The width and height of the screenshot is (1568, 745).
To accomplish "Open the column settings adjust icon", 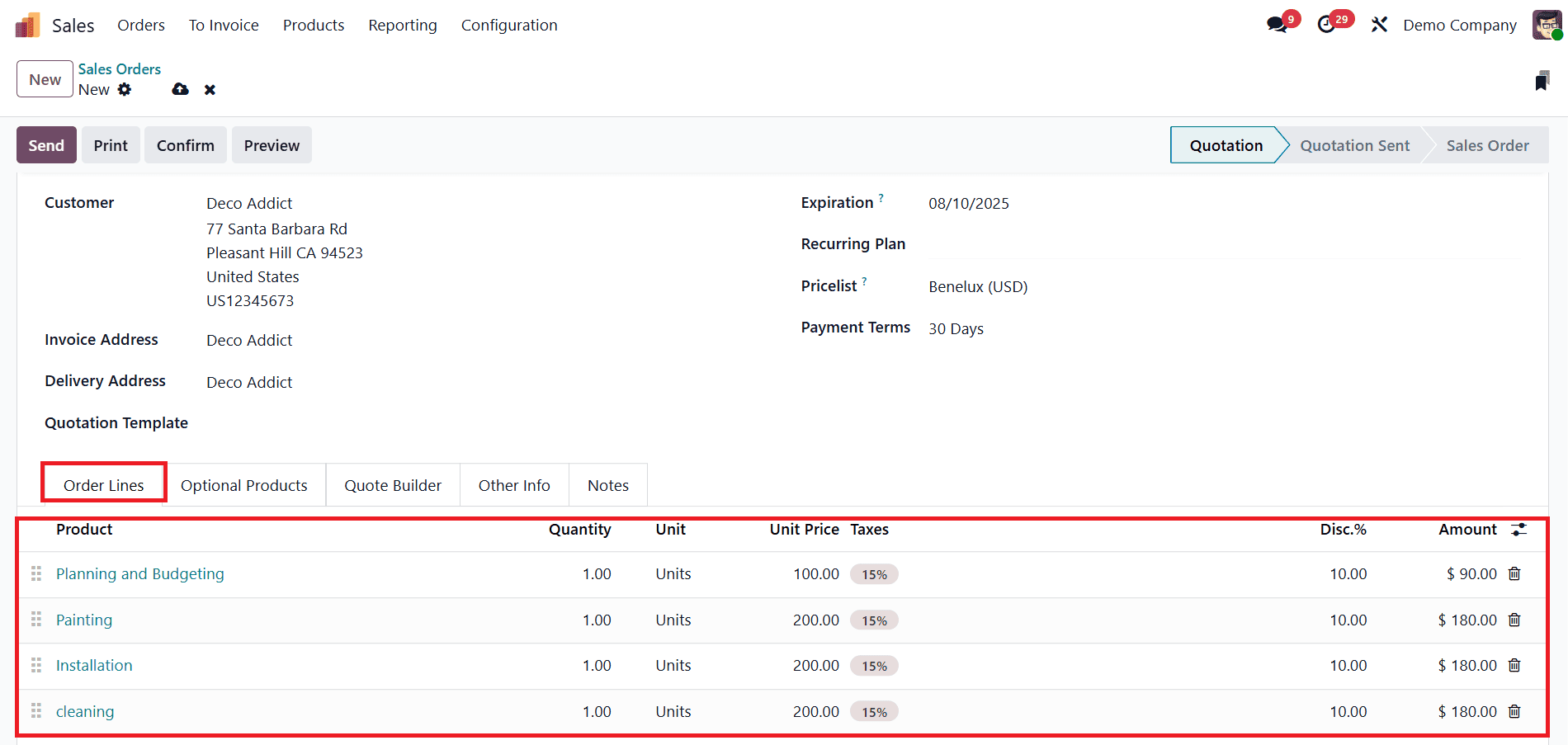I will pyautogui.click(x=1518, y=530).
